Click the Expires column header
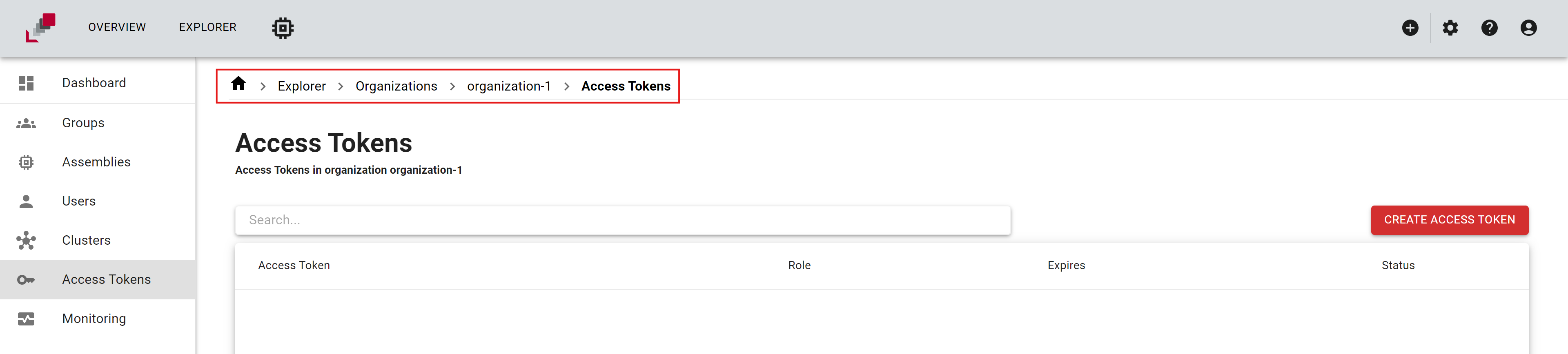This screenshot has height=354, width=1568. pos(1066,266)
